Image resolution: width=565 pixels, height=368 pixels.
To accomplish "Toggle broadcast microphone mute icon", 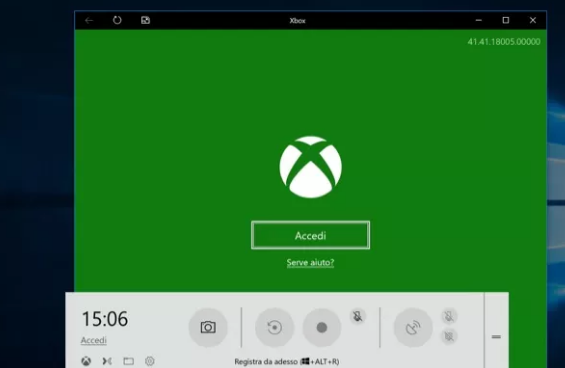I will pos(449,316).
